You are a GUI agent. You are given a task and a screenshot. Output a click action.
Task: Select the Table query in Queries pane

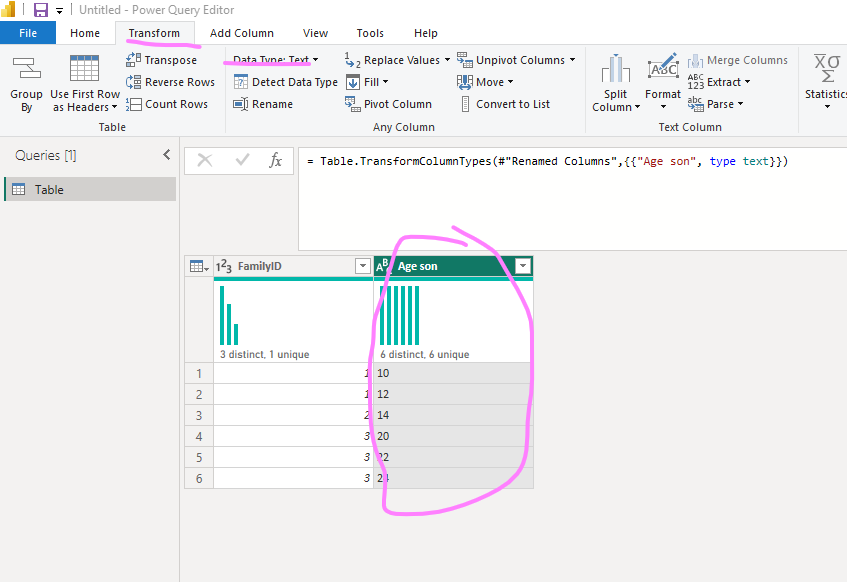pos(90,190)
